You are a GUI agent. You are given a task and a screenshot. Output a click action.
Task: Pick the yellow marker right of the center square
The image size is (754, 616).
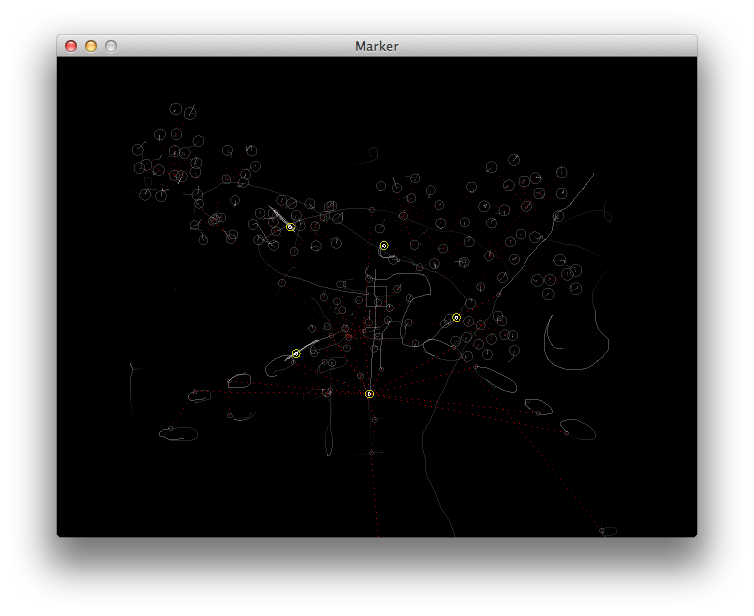pos(456,317)
